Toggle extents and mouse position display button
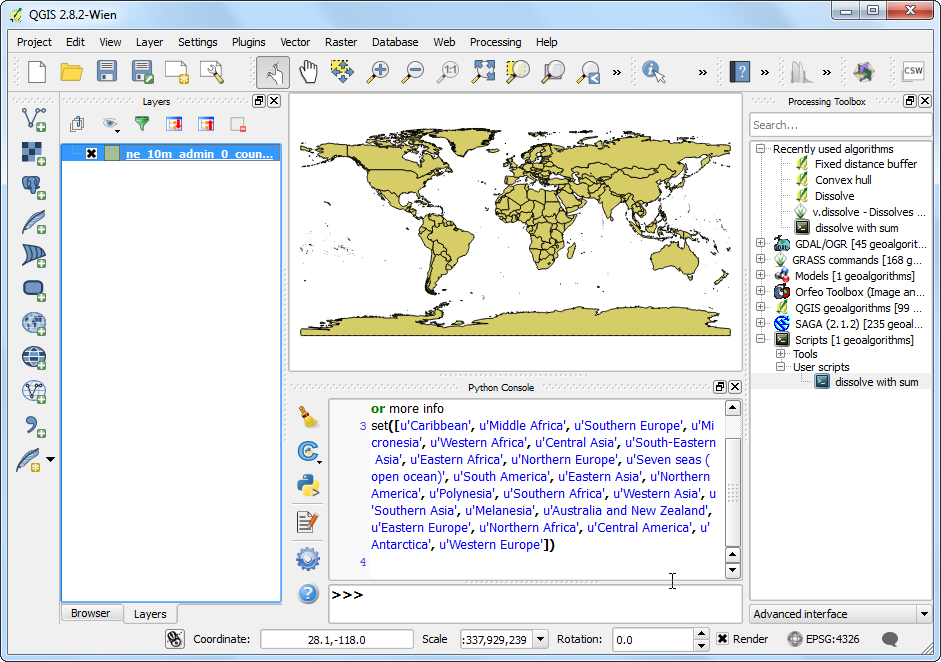This screenshot has height=662, width=941. (175, 639)
